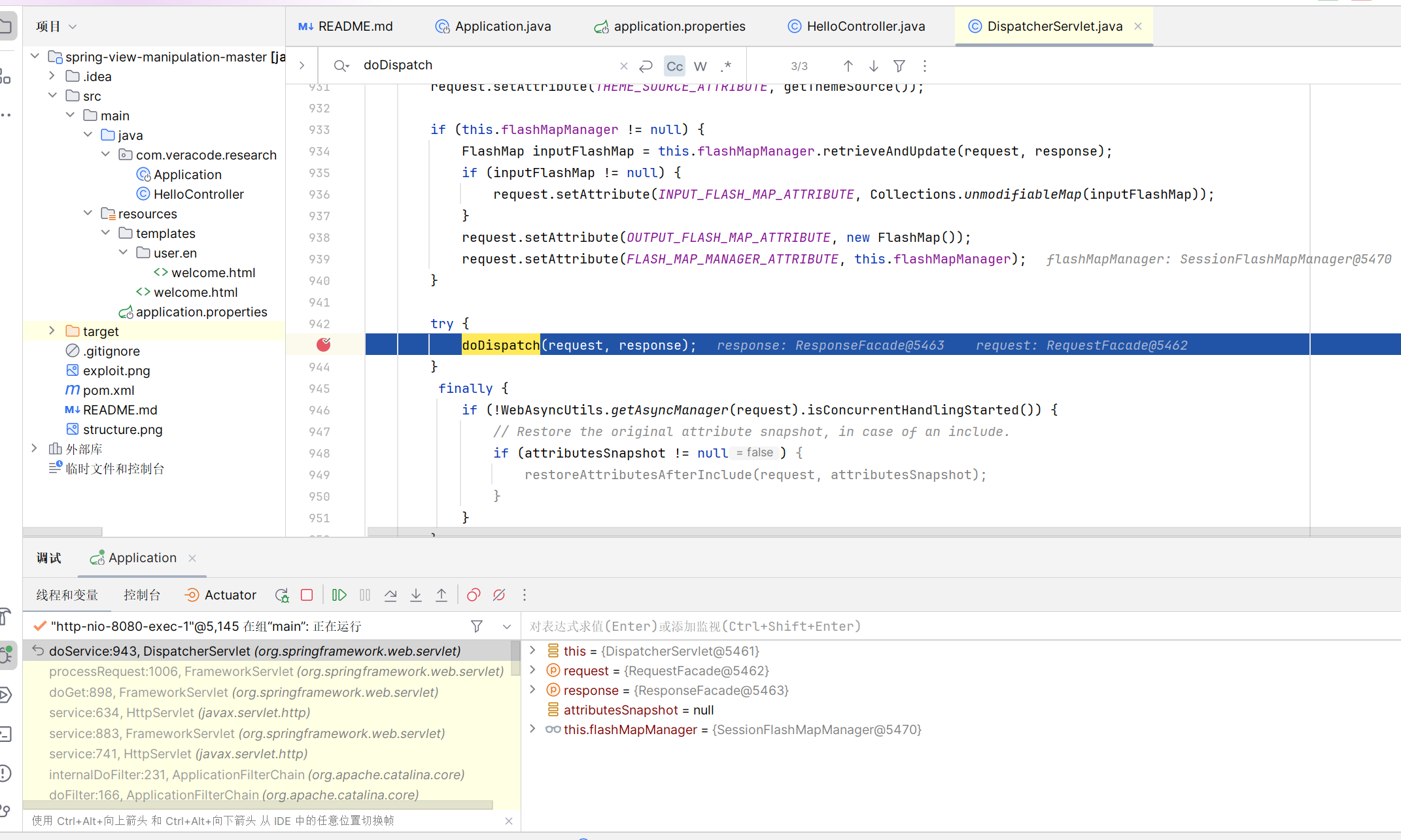
Task: Clear the doDispatch search text
Action: pyautogui.click(x=623, y=66)
